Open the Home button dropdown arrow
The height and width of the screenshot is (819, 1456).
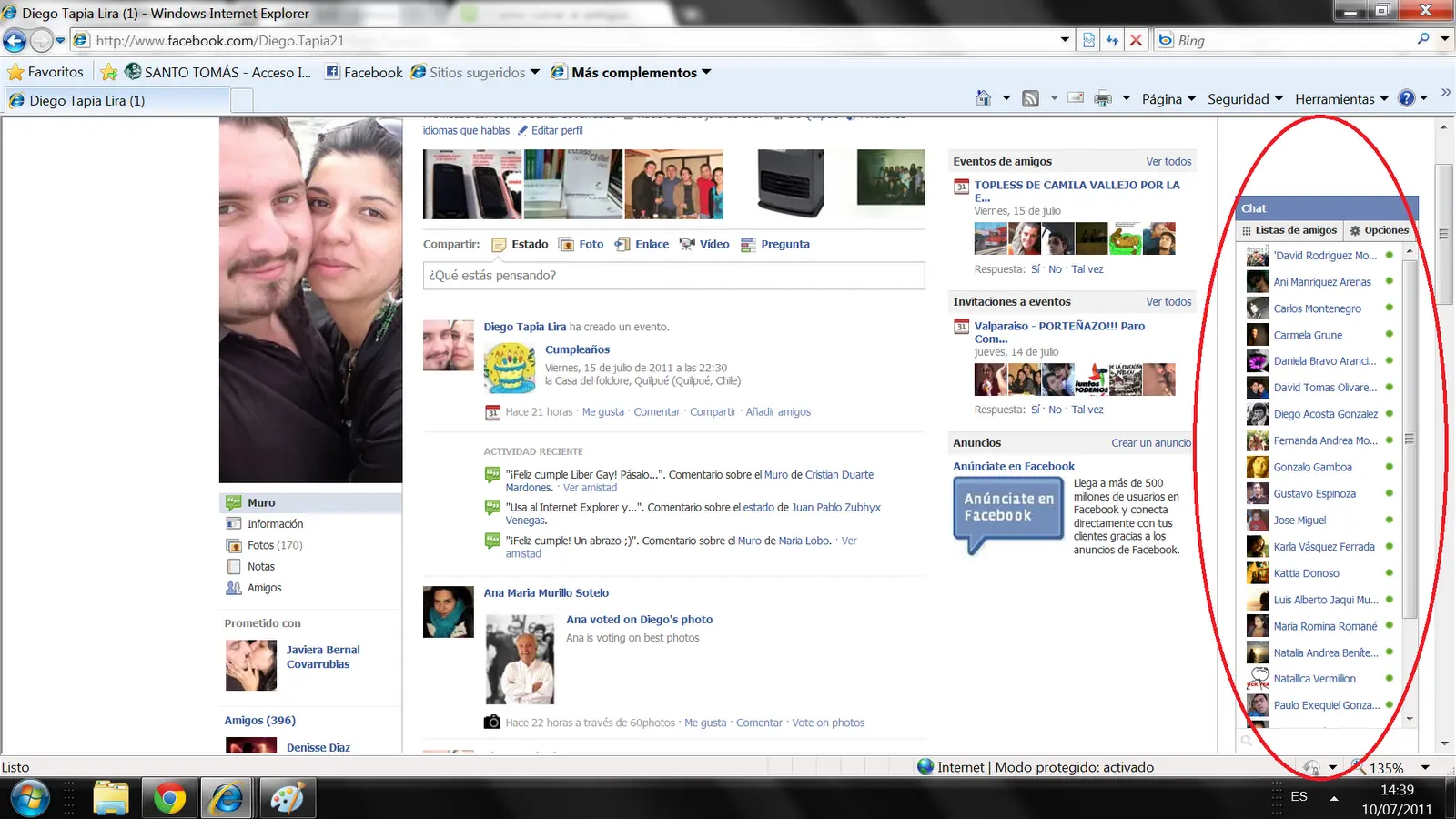click(x=1006, y=98)
